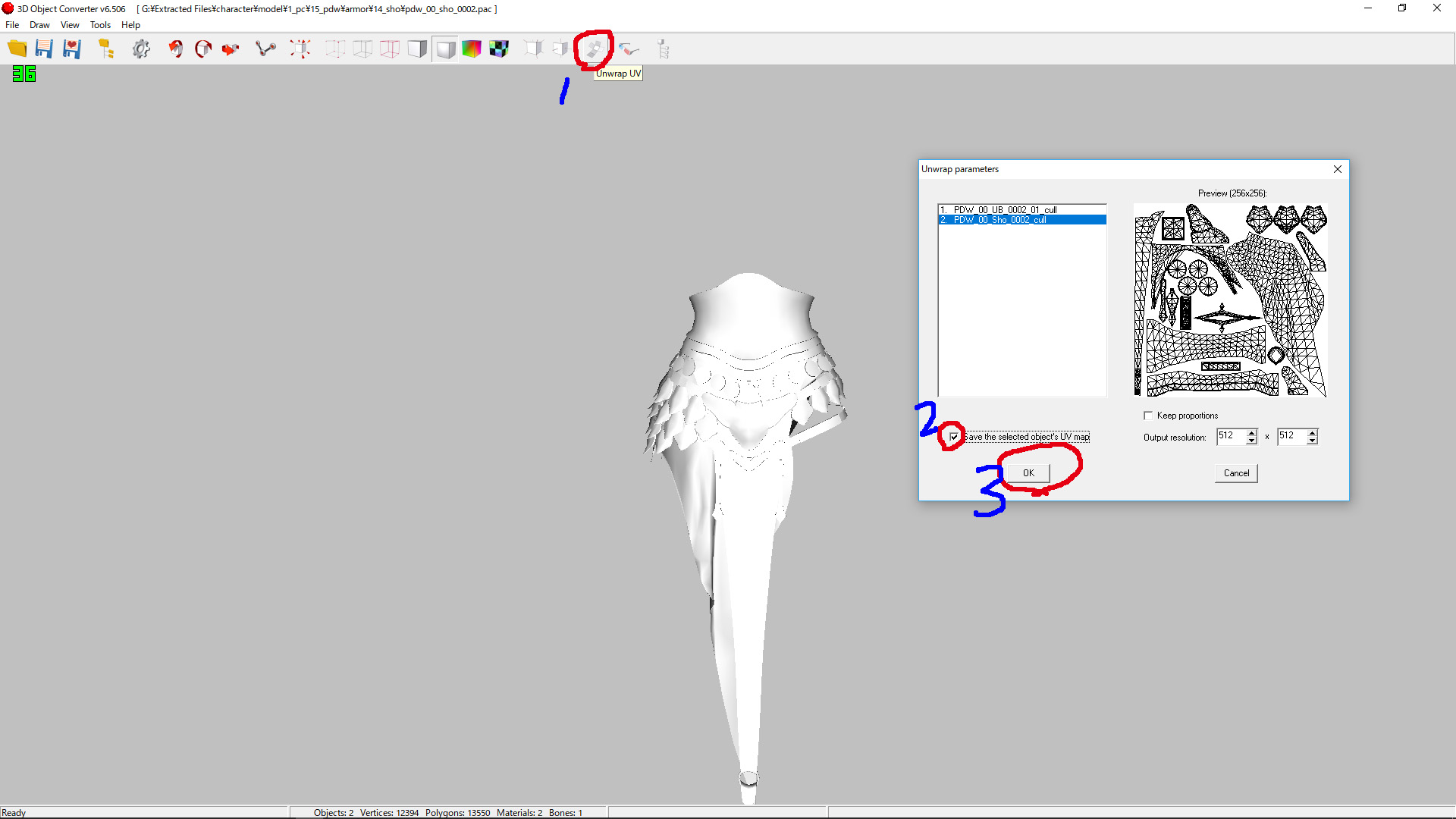
Task: Click the skeleton bones node icon
Action: click(x=265, y=49)
